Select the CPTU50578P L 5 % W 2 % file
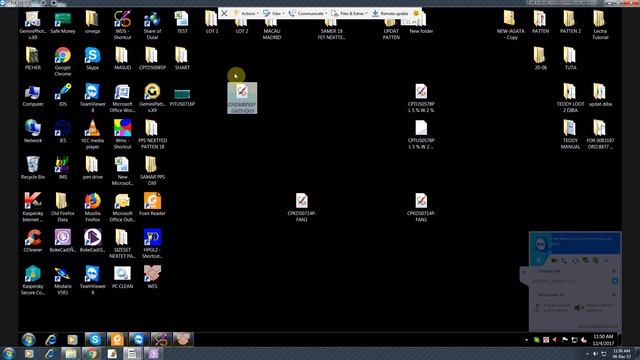The width and height of the screenshot is (640, 360). [421, 98]
